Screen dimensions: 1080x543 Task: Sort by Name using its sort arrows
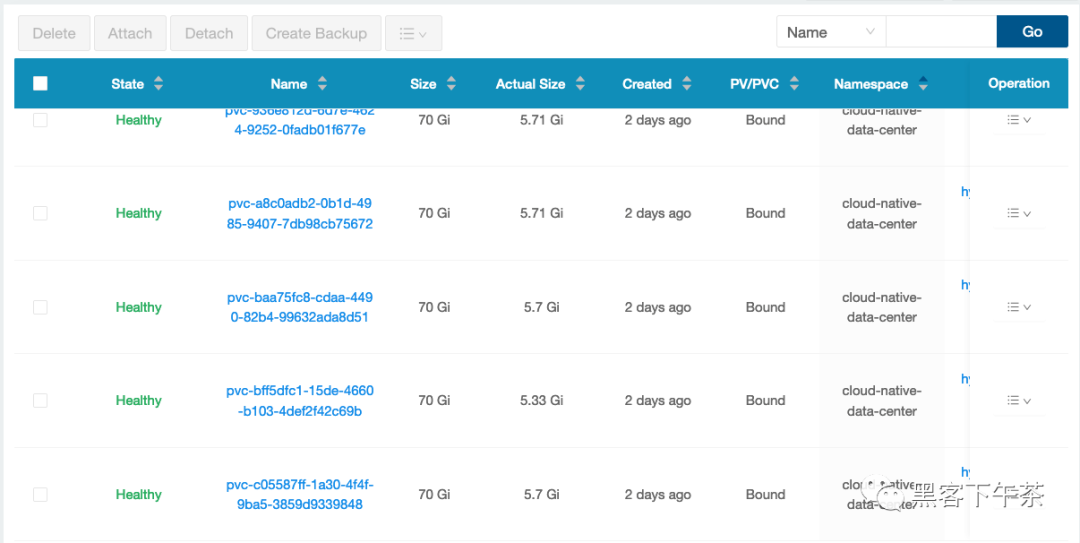pyautogui.click(x=322, y=84)
